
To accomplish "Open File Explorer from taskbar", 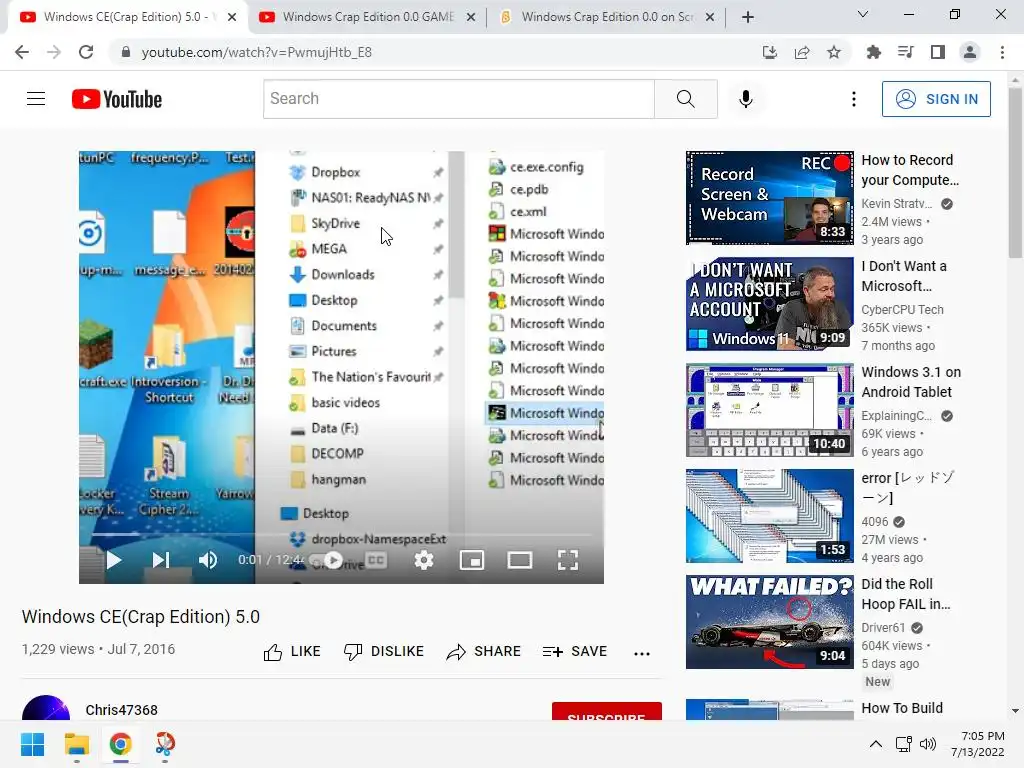I will (76, 744).
